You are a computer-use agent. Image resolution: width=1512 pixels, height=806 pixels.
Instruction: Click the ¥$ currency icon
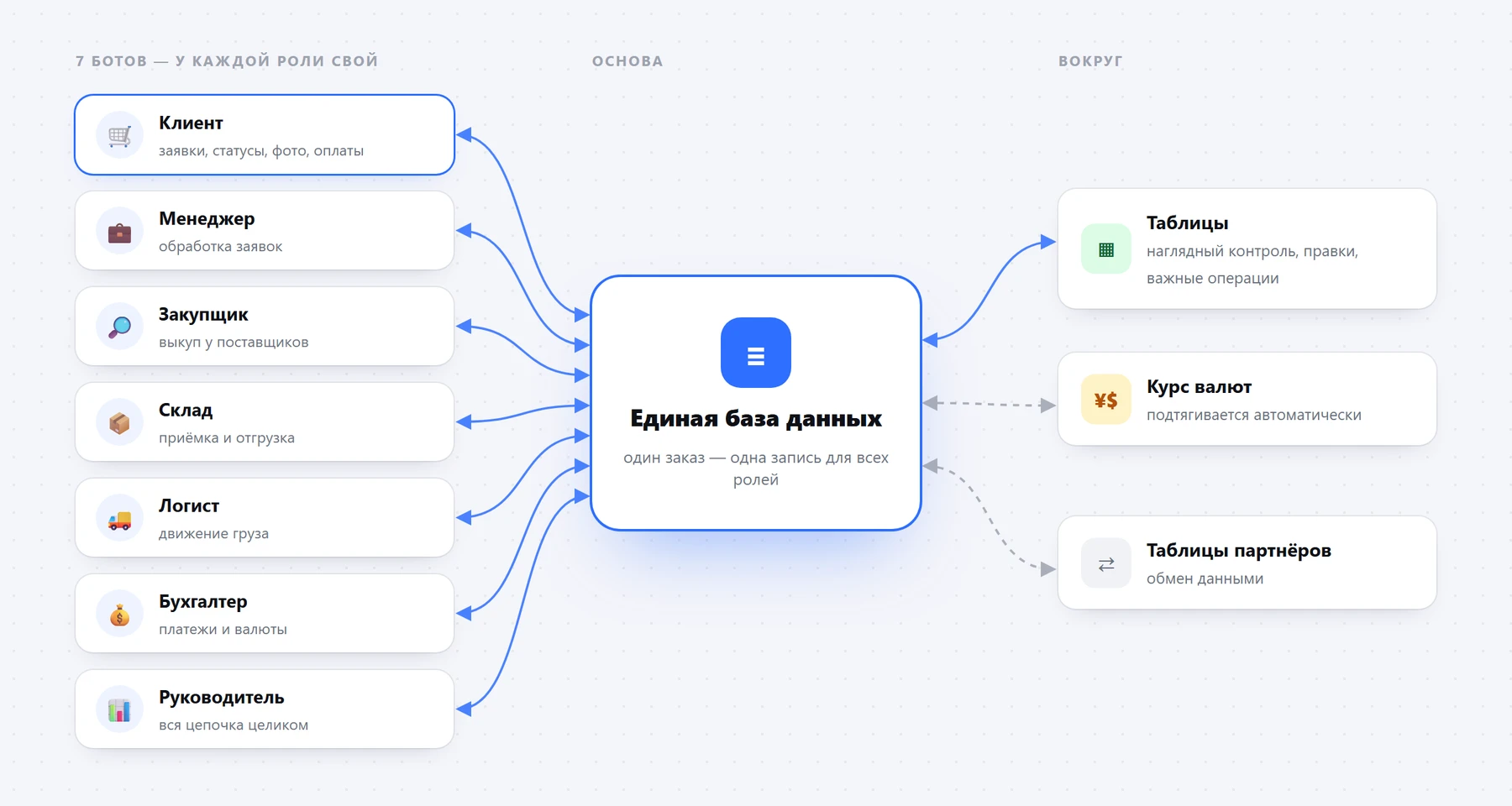tap(1106, 400)
